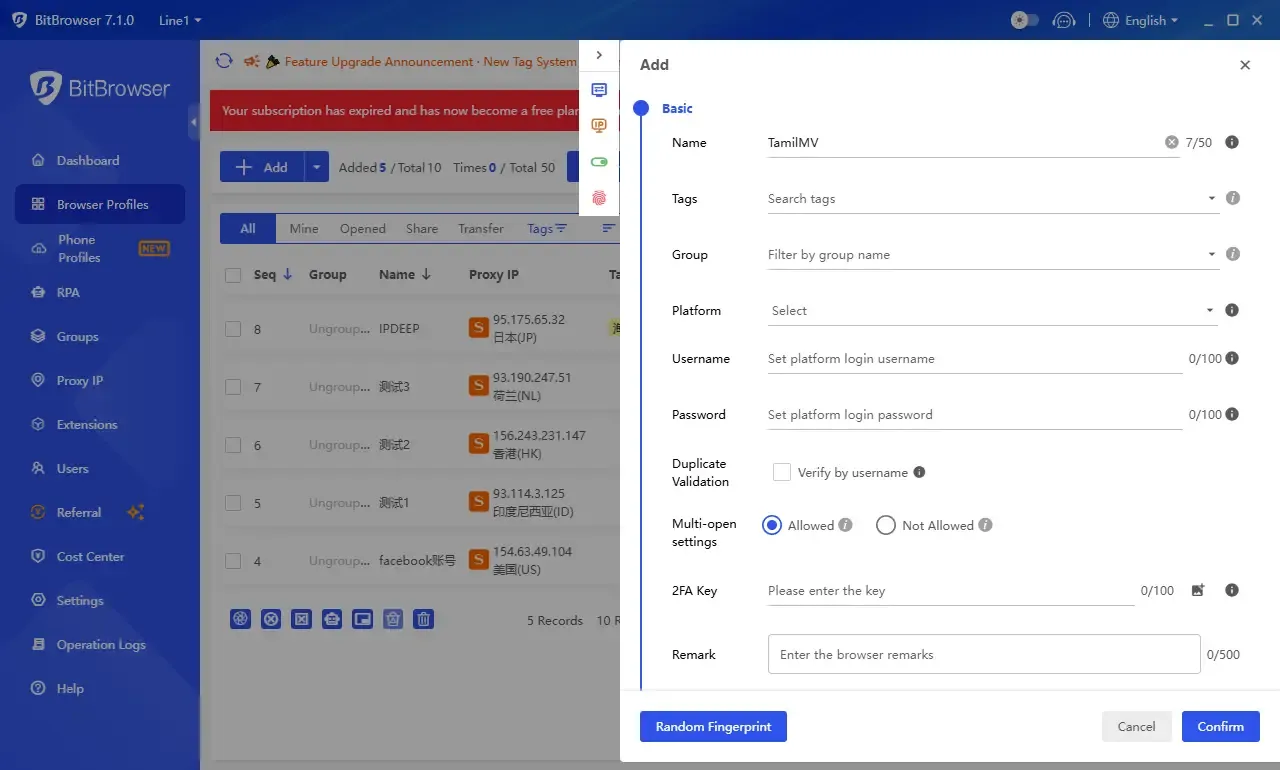
Task: Select Not Allowed for Multi-open settings
Action: 886,524
